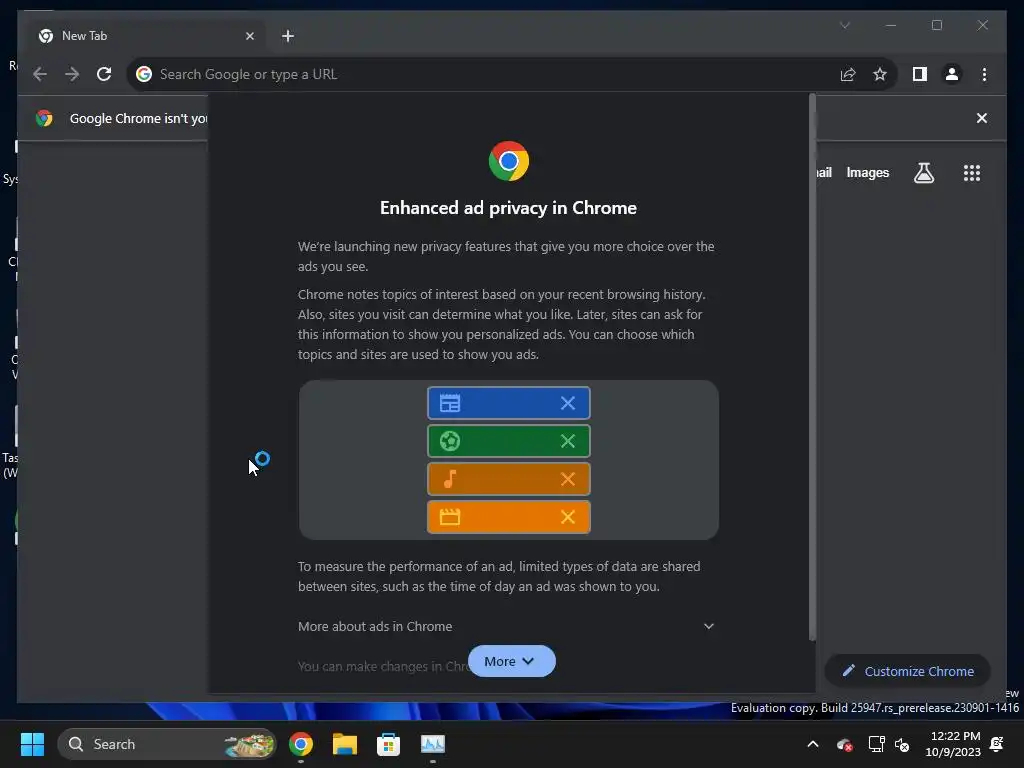
Task: Click Customize Chrome button
Action: coord(908,671)
